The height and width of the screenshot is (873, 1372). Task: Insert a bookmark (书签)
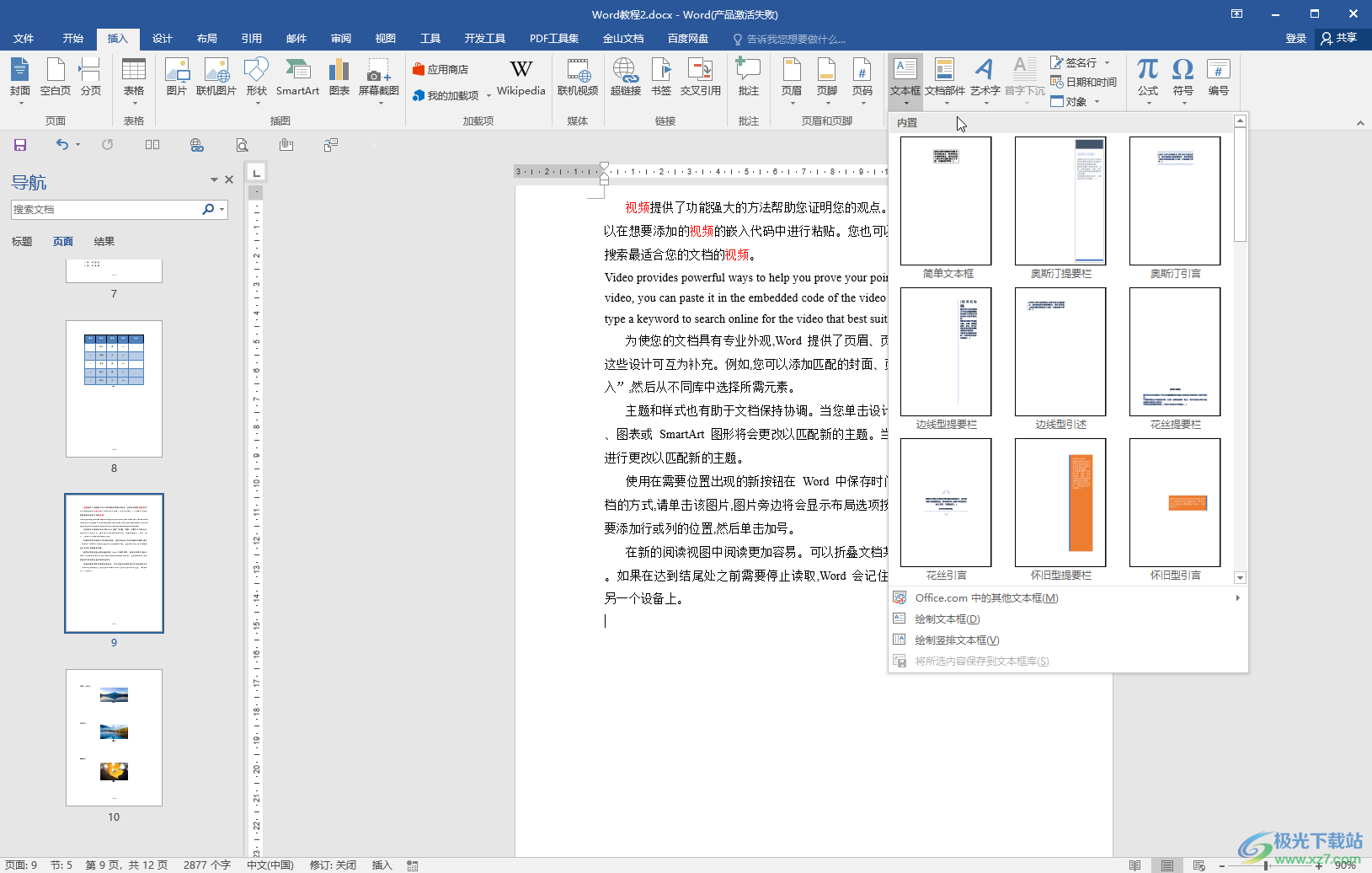[x=661, y=78]
